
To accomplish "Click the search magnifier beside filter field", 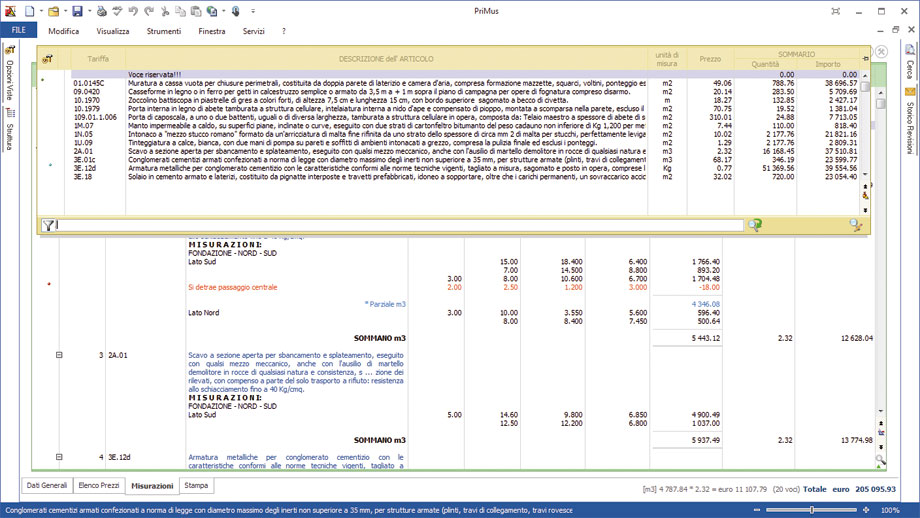I will pyautogui.click(x=755, y=225).
